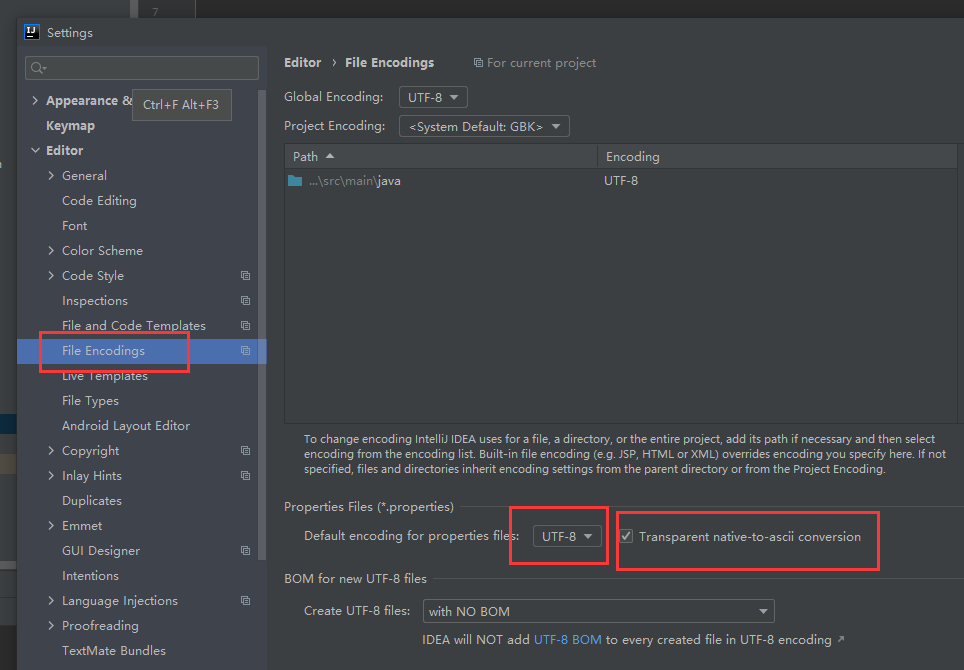
Task: Click project-level icon beside File Encodings
Action: point(245,350)
